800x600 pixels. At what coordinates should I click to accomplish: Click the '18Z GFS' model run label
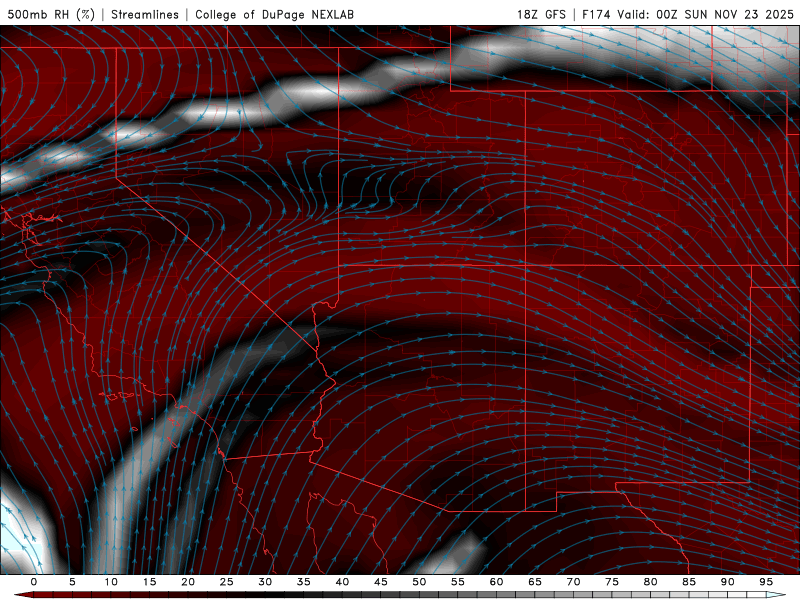541,14
